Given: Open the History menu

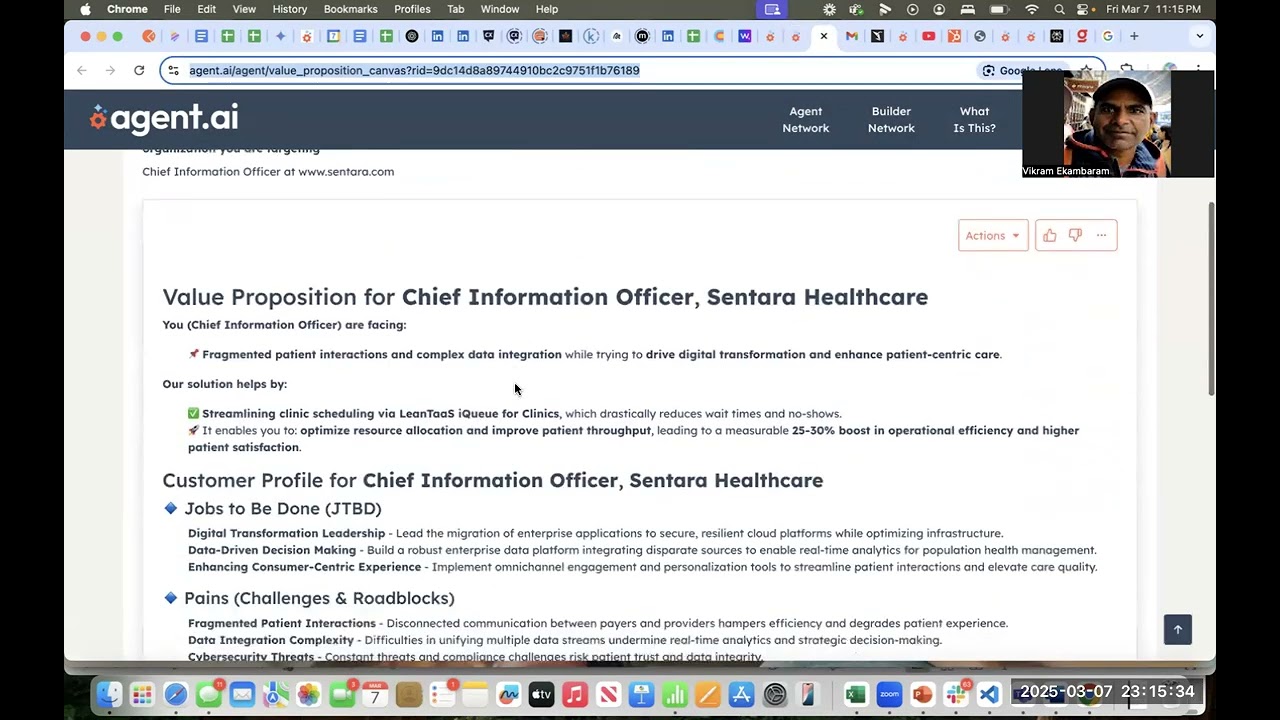Looking at the screenshot, I should point(290,9).
